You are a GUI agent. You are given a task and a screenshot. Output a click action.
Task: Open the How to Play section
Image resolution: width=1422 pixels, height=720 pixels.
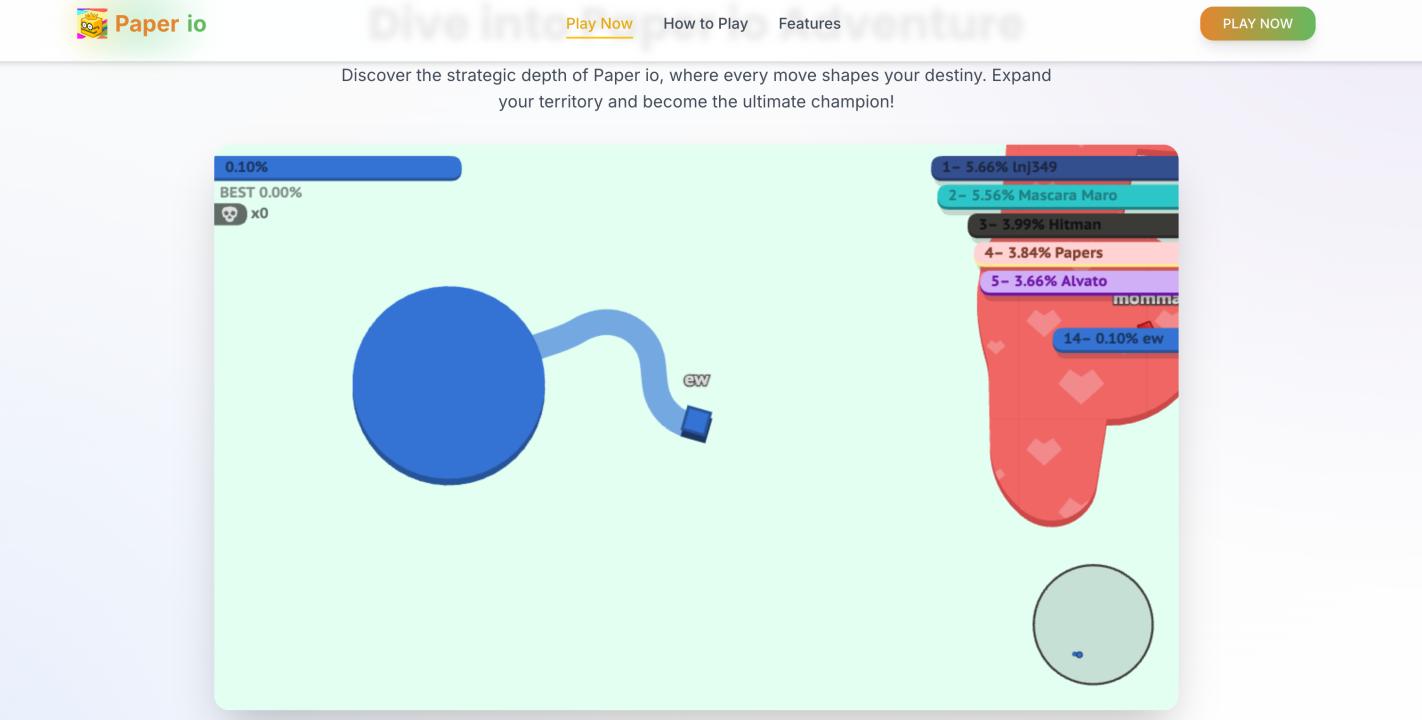705,24
